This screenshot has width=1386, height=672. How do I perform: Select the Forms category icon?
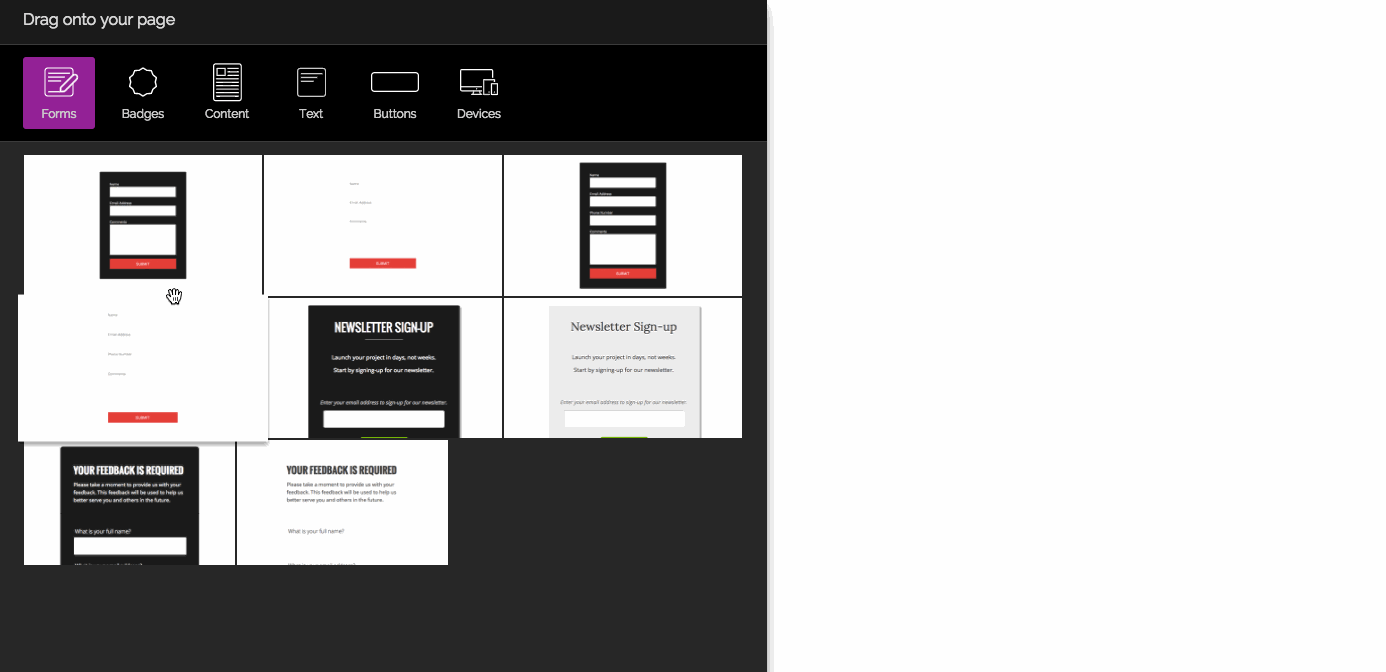[x=59, y=93]
